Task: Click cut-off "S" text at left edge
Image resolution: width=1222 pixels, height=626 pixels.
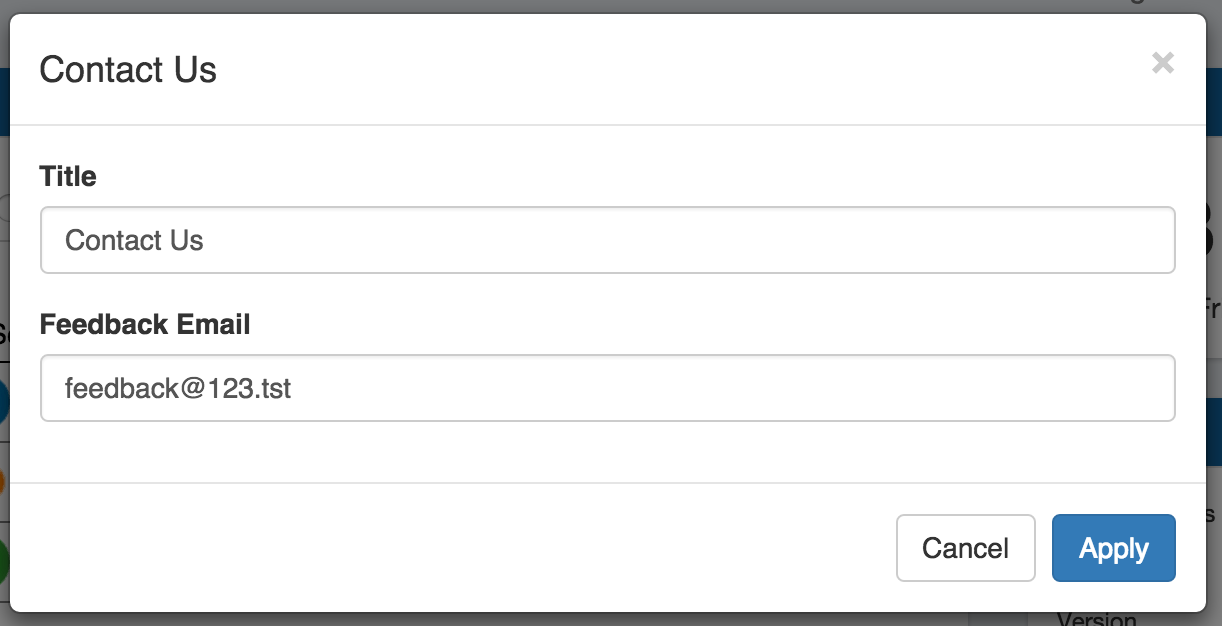Action: point(4,333)
